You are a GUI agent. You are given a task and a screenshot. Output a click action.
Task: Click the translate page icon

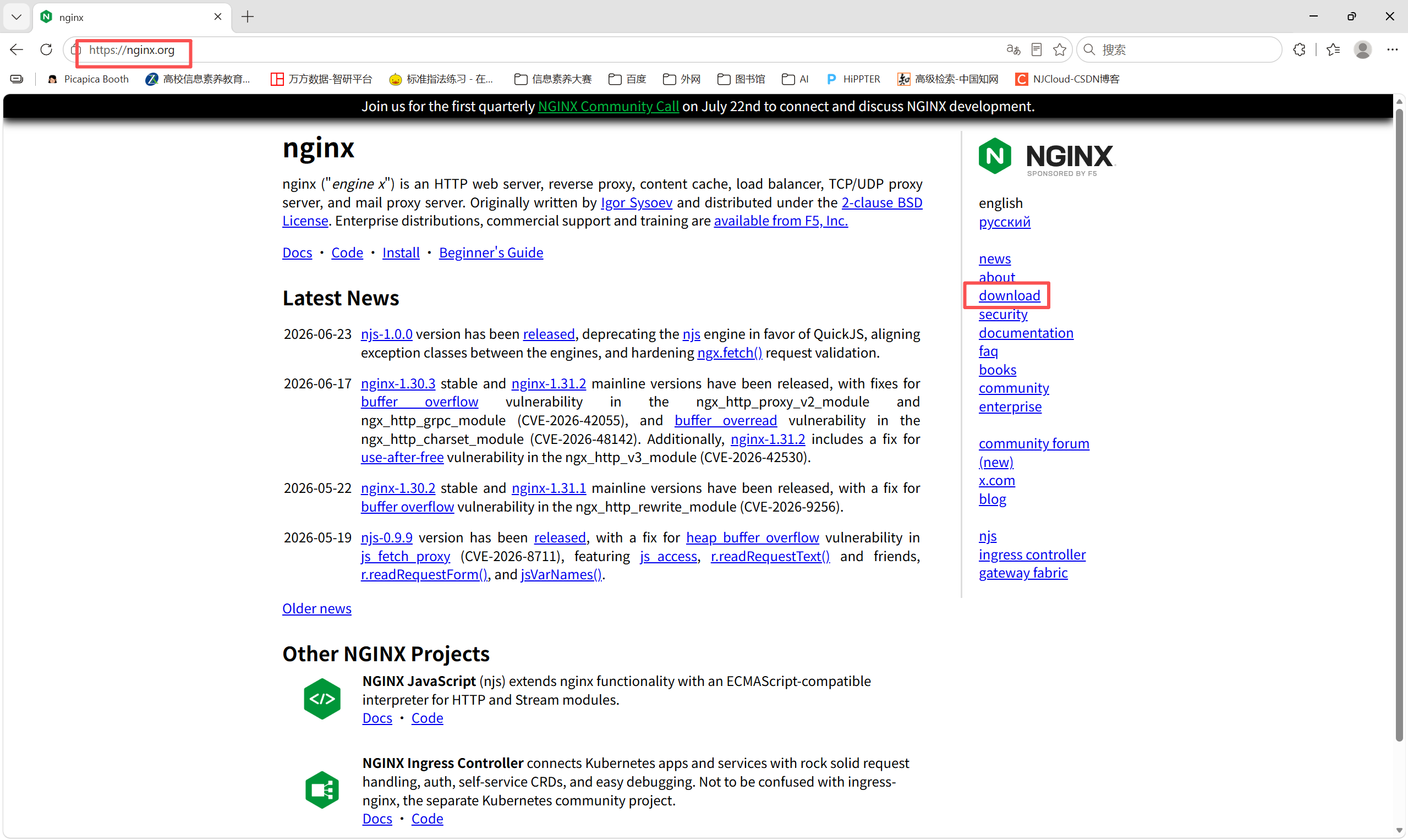point(1013,50)
